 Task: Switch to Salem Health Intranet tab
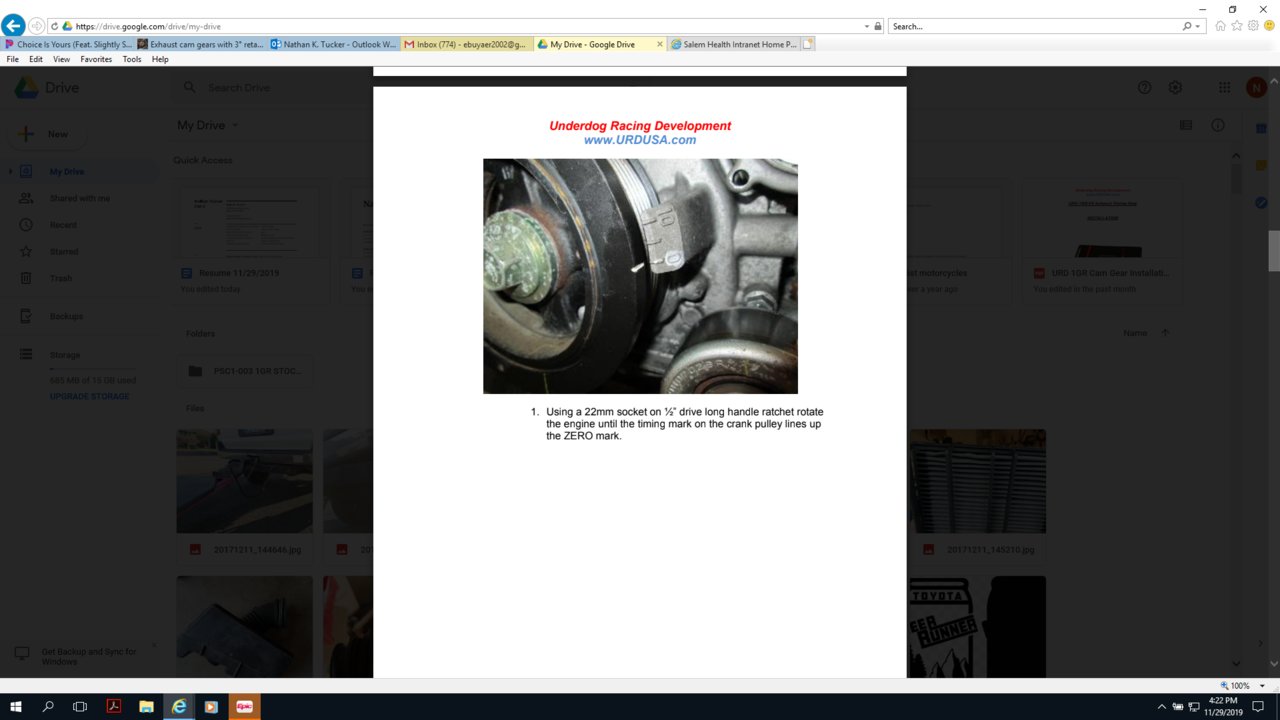(733, 44)
